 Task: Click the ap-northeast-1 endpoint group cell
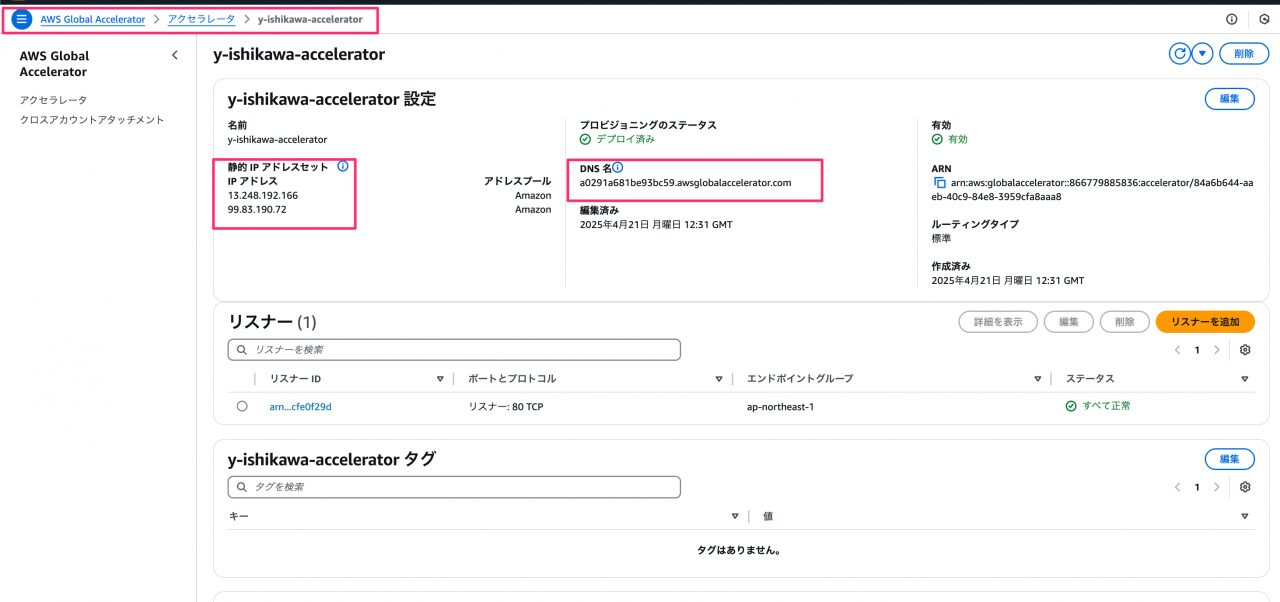(780, 407)
